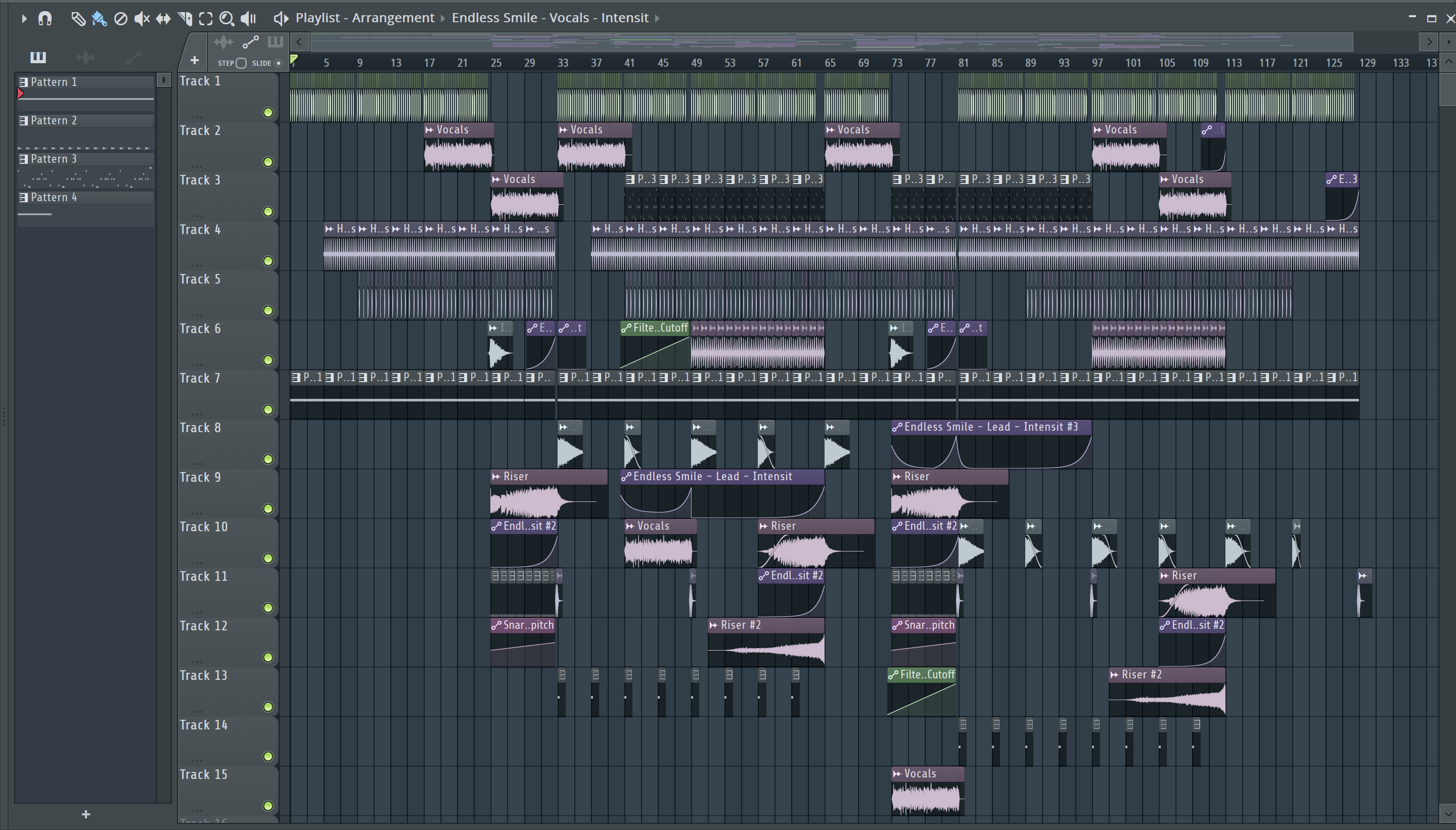Click the horizontal overview scrollbar

pos(831,41)
